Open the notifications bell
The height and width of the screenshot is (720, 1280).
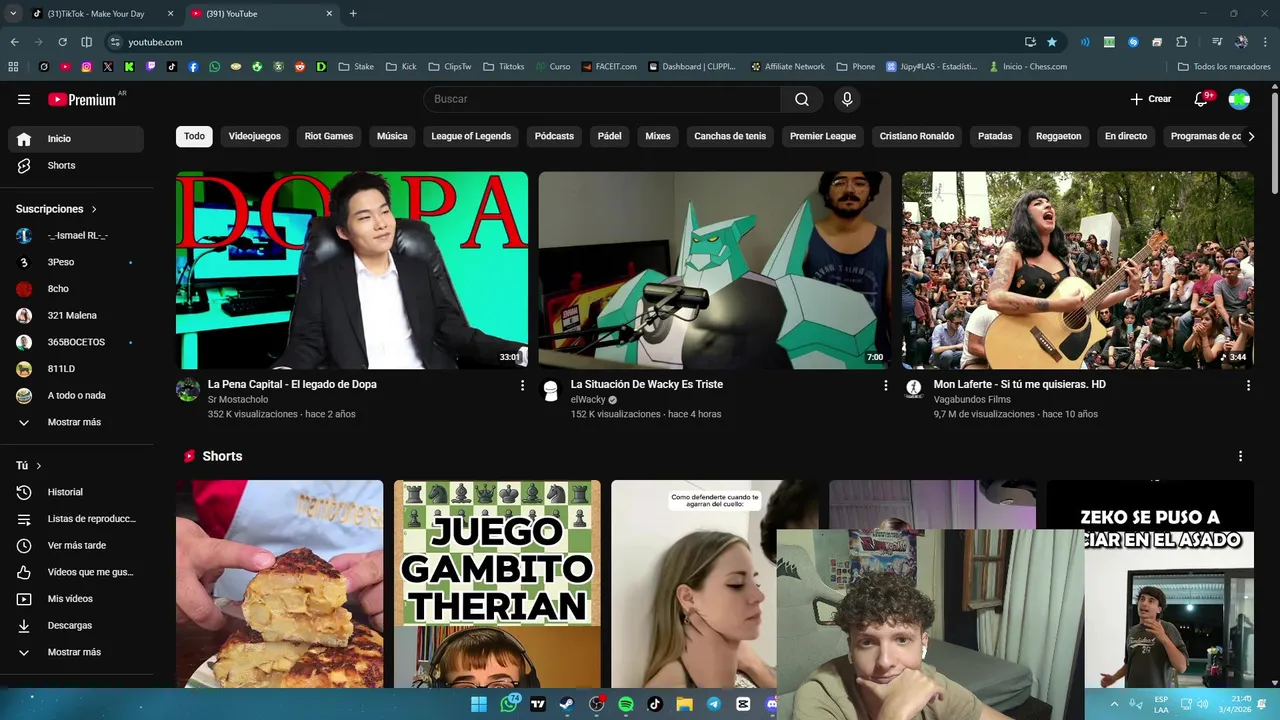pos(1202,99)
